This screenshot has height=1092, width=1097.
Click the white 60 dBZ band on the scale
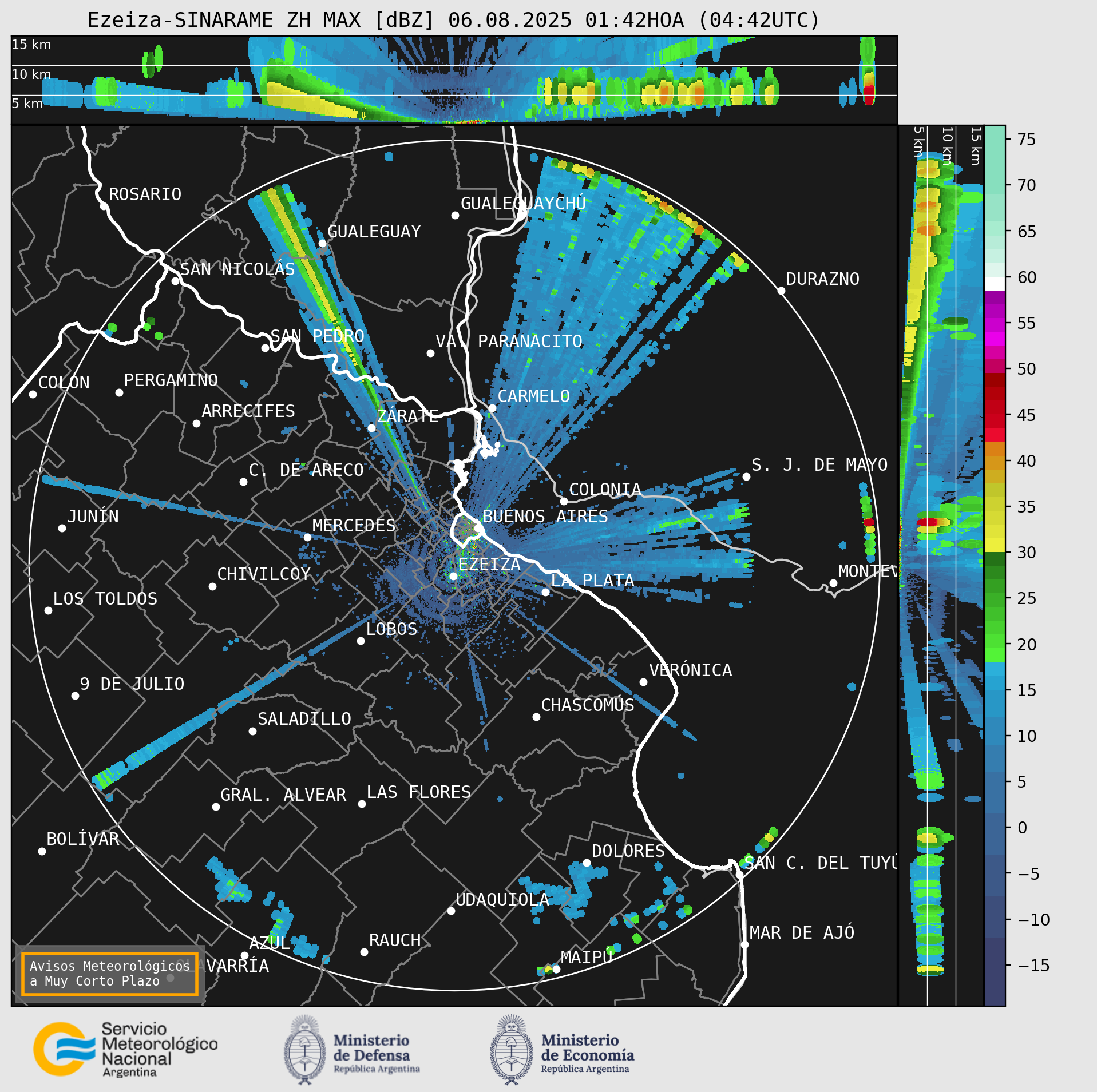(x=995, y=284)
